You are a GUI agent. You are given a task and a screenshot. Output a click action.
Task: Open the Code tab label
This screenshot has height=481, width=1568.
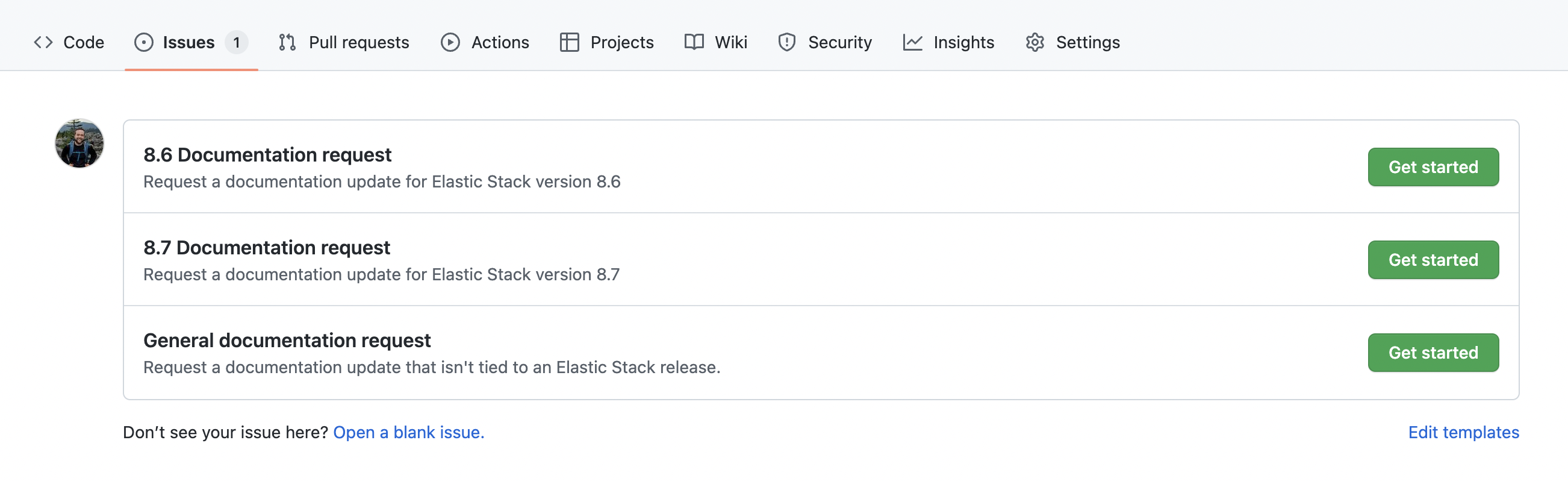point(84,42)
